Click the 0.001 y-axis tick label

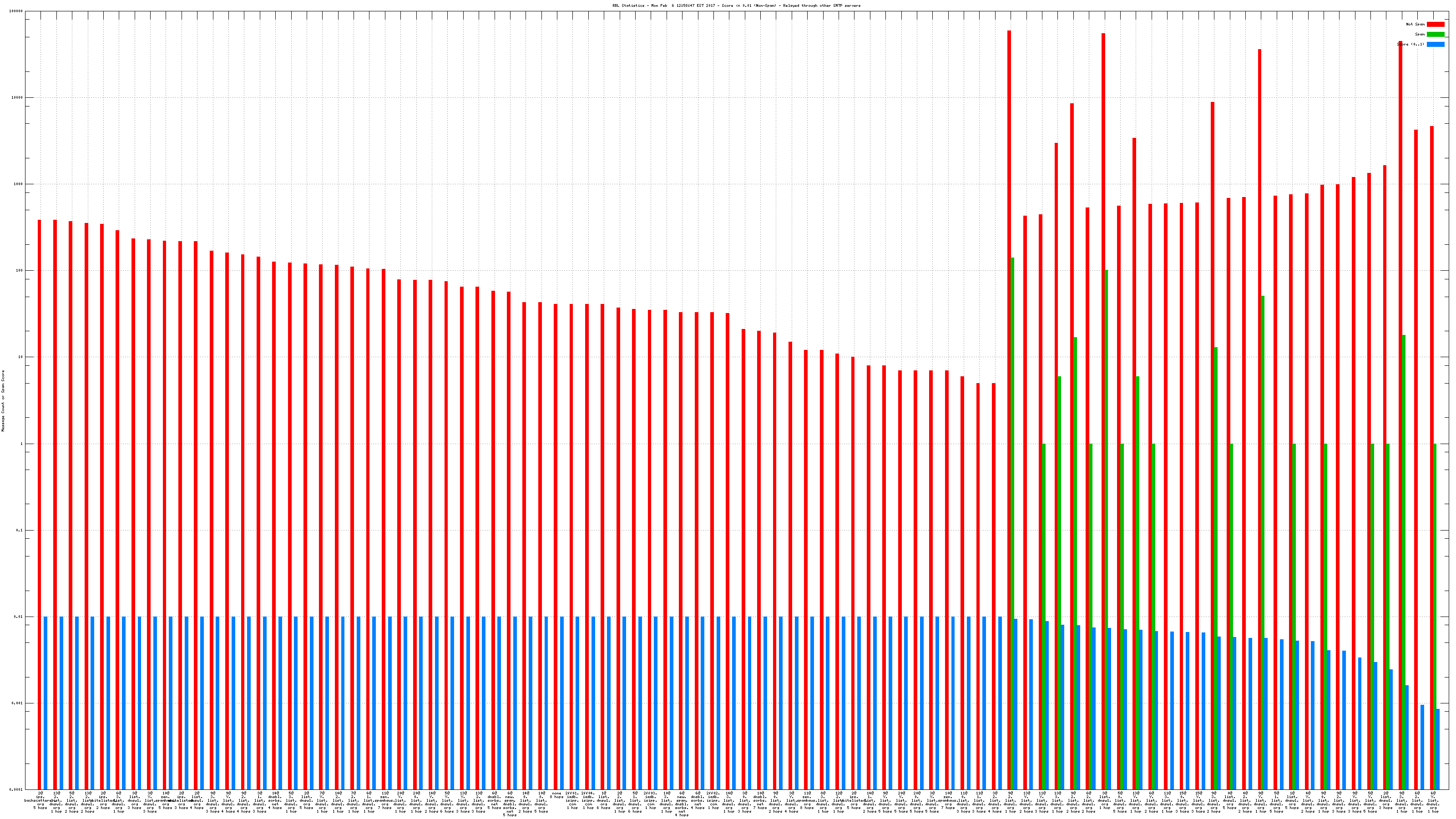tap(18, 703)
